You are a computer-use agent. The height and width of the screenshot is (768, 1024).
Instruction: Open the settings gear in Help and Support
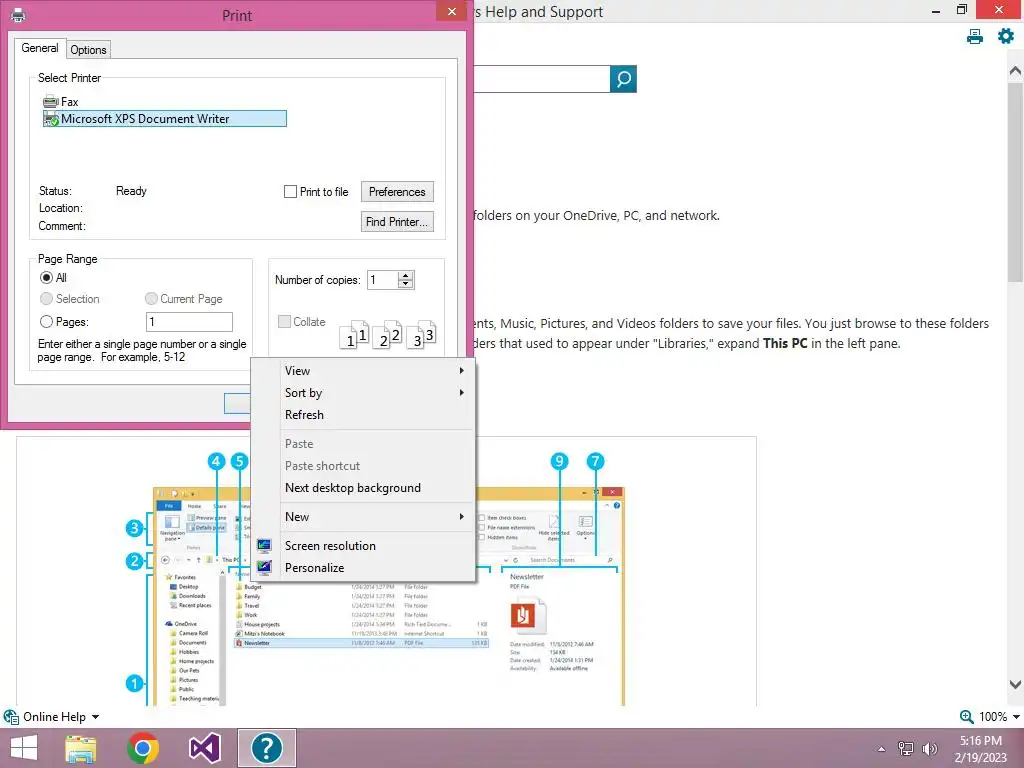click(x=1006, y=36)
